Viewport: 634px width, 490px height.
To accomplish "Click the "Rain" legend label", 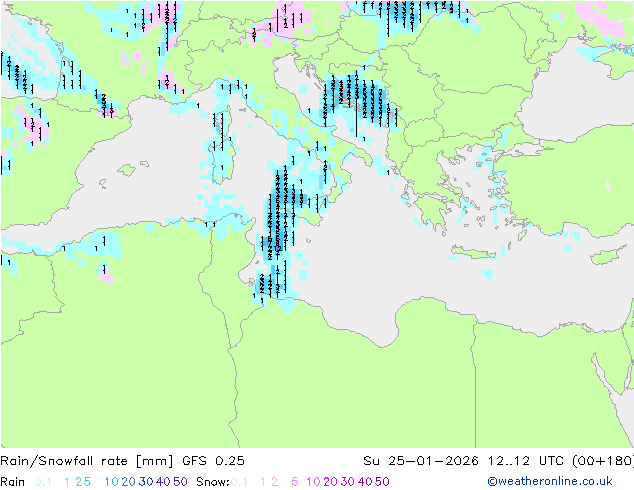I will 13,482.
